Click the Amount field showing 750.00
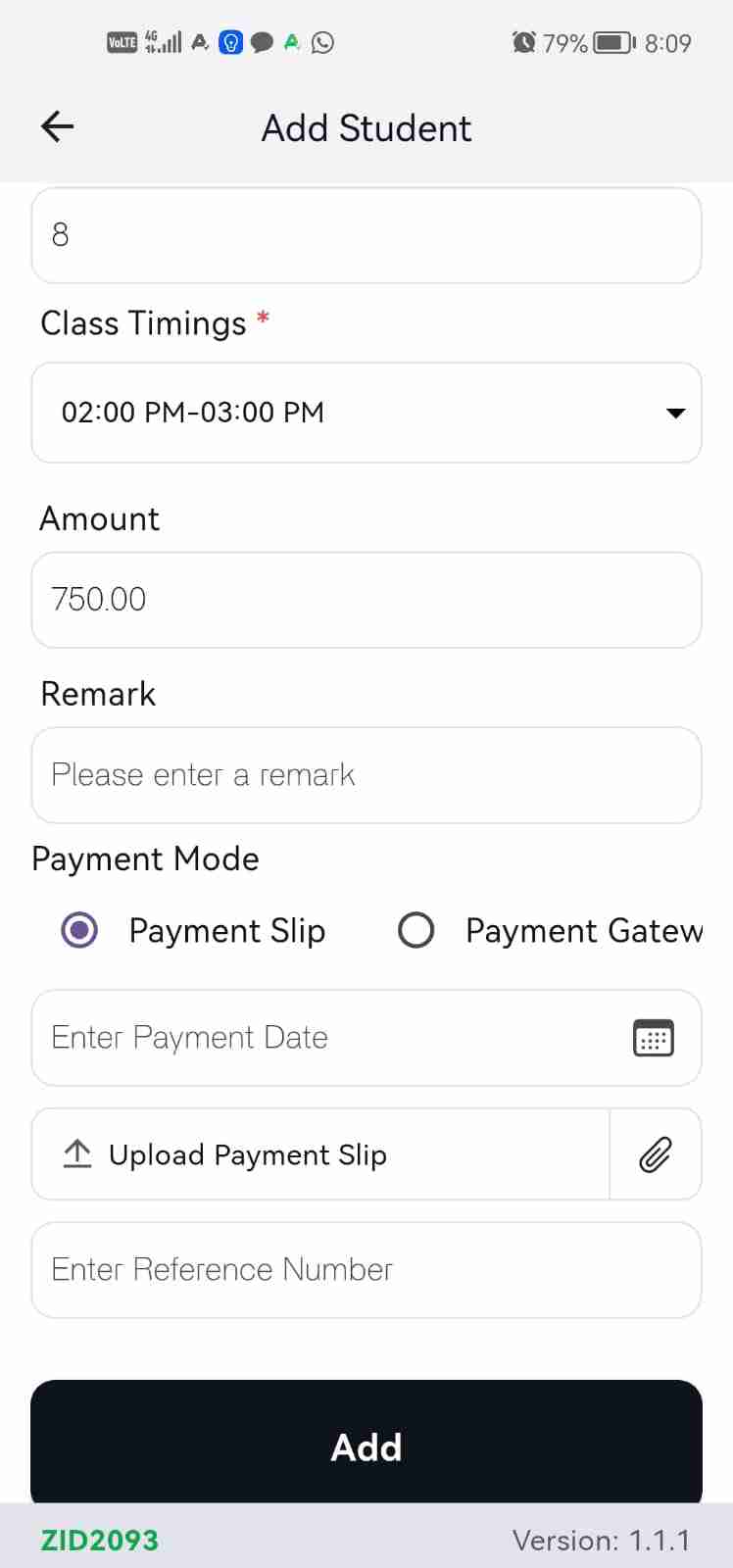The image size is (733, 1568). 366,600
